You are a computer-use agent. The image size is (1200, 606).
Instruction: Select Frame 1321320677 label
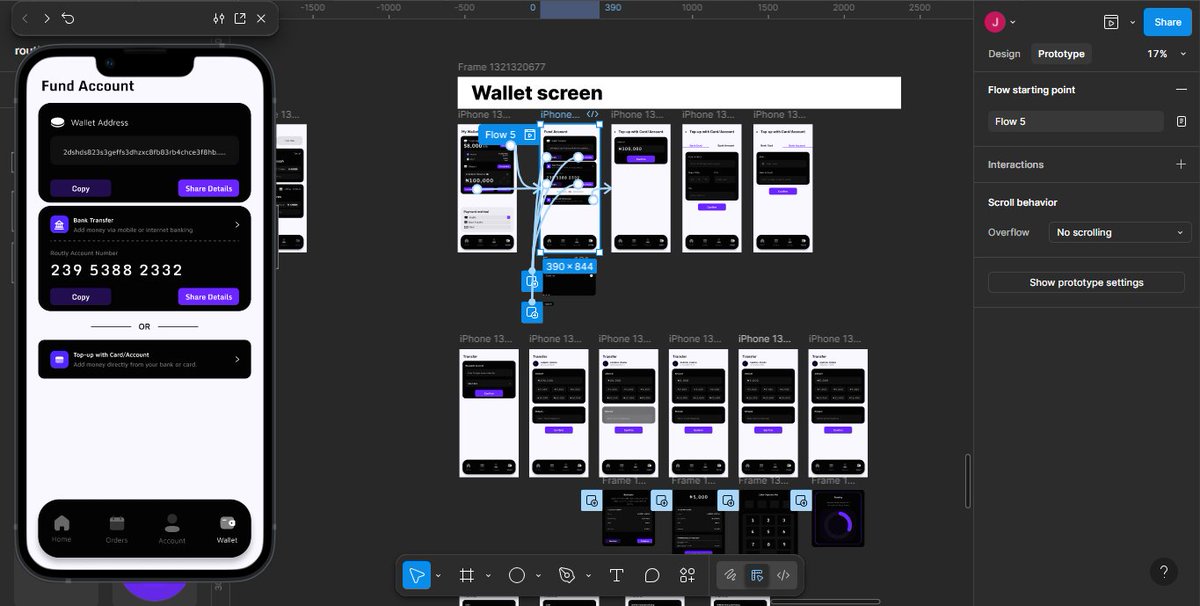point(502,67)
